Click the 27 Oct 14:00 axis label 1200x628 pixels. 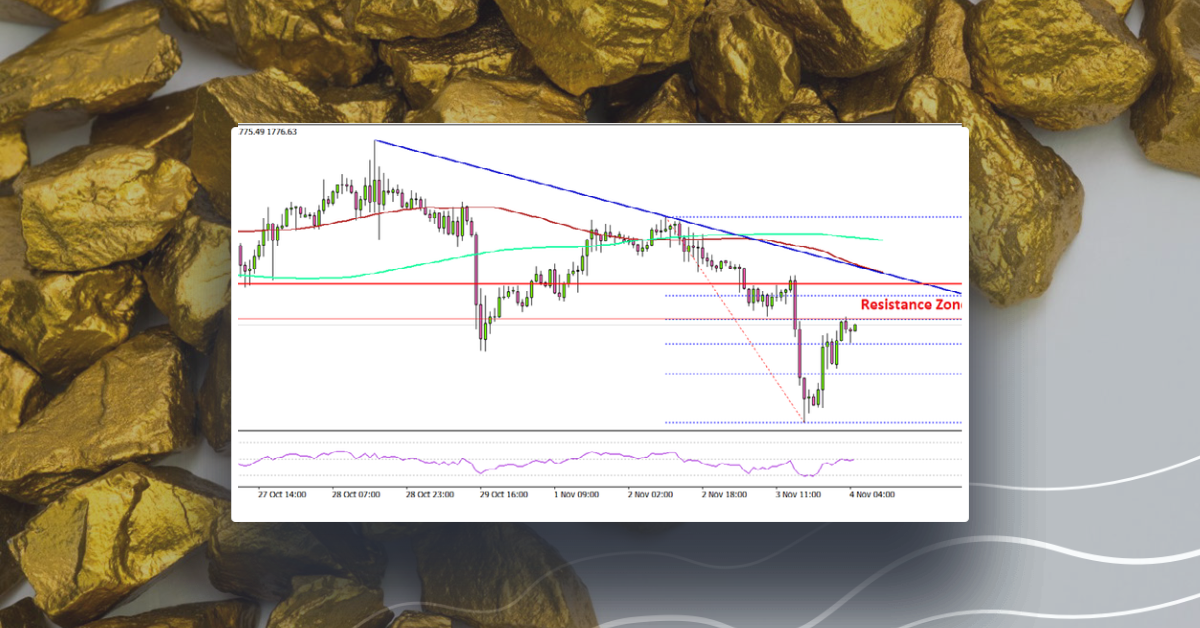click(x=281, y=494)
